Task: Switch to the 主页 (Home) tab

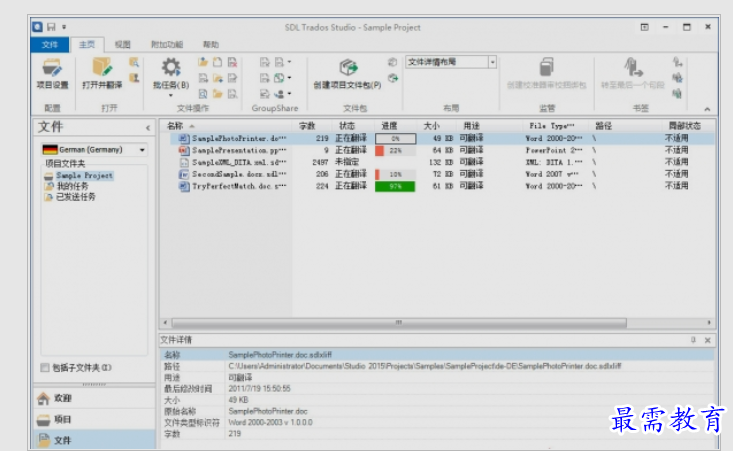Action: pos(86,44)
